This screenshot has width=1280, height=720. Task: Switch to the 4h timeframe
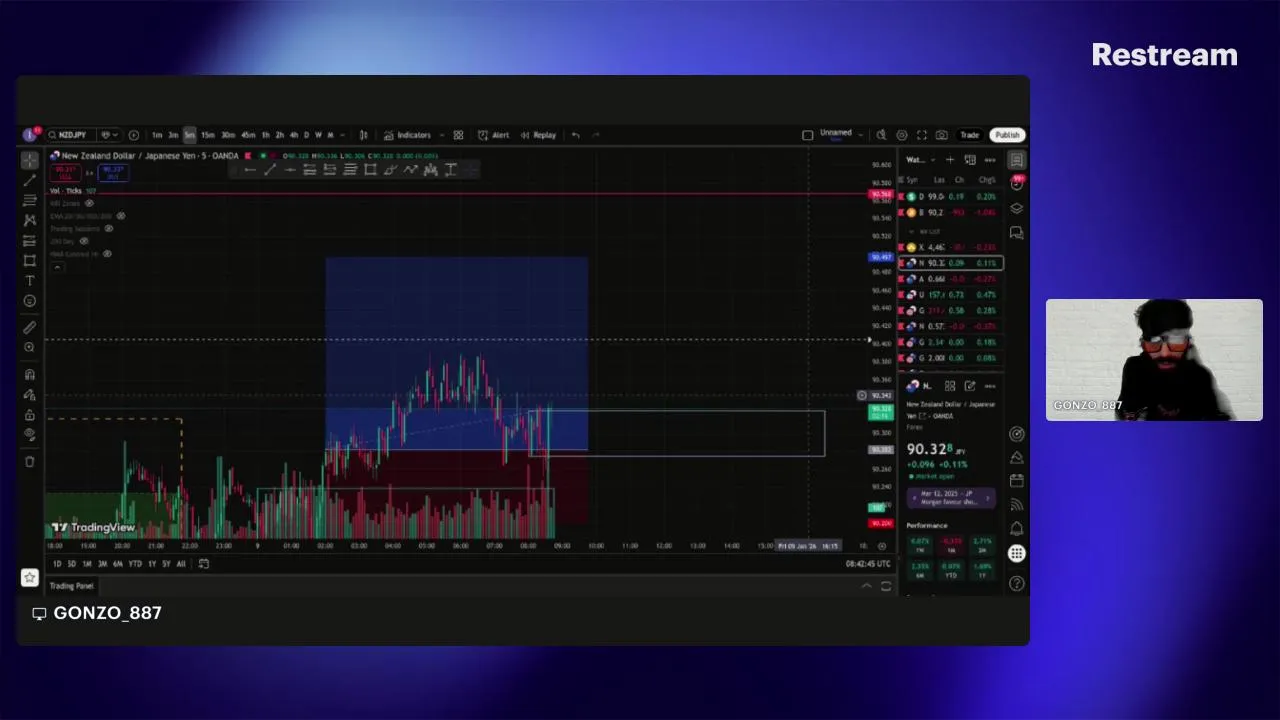pyautogui.click(x=294, y=135)
